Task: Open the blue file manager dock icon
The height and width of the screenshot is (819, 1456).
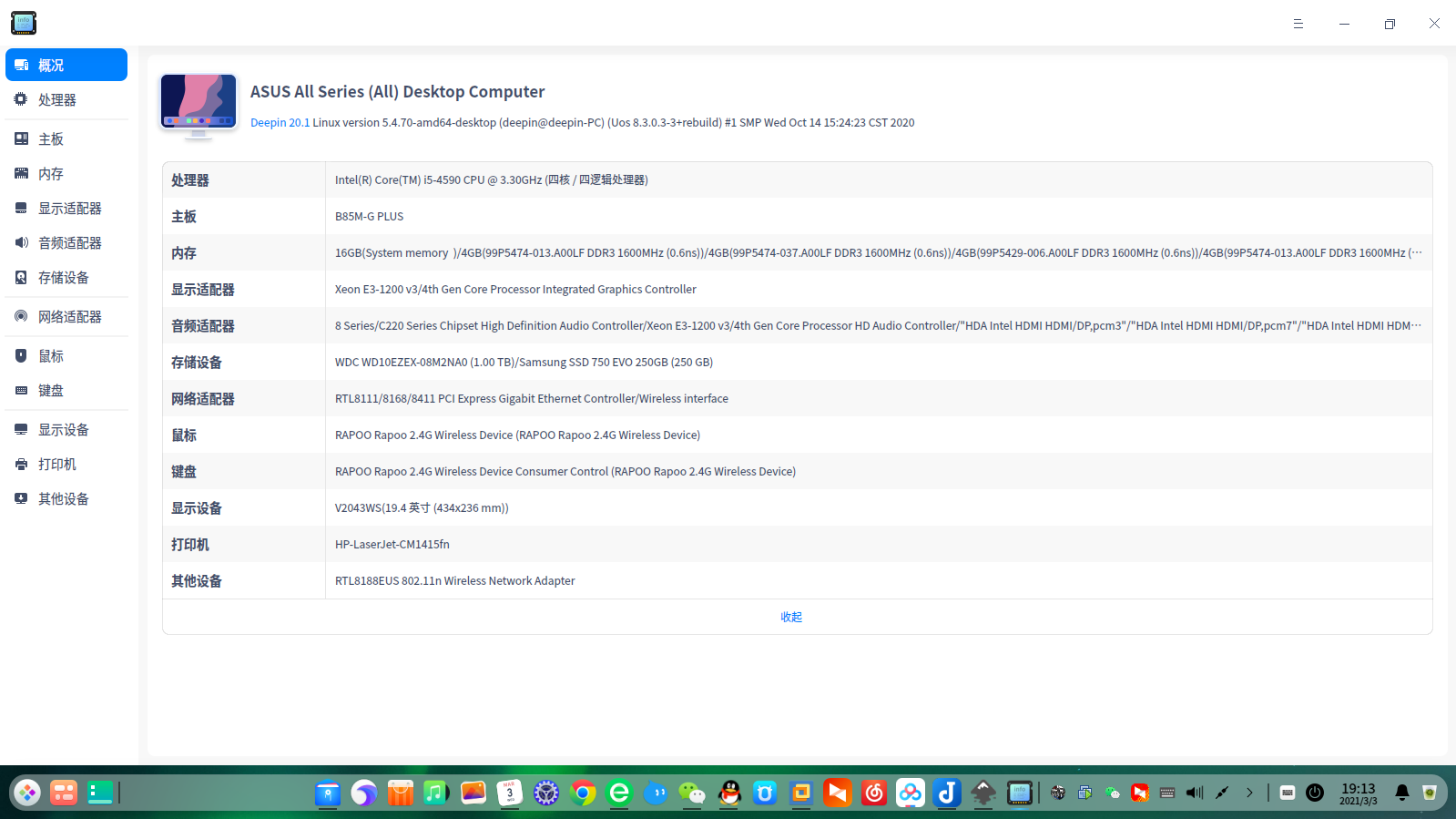Action: [328, 793]
